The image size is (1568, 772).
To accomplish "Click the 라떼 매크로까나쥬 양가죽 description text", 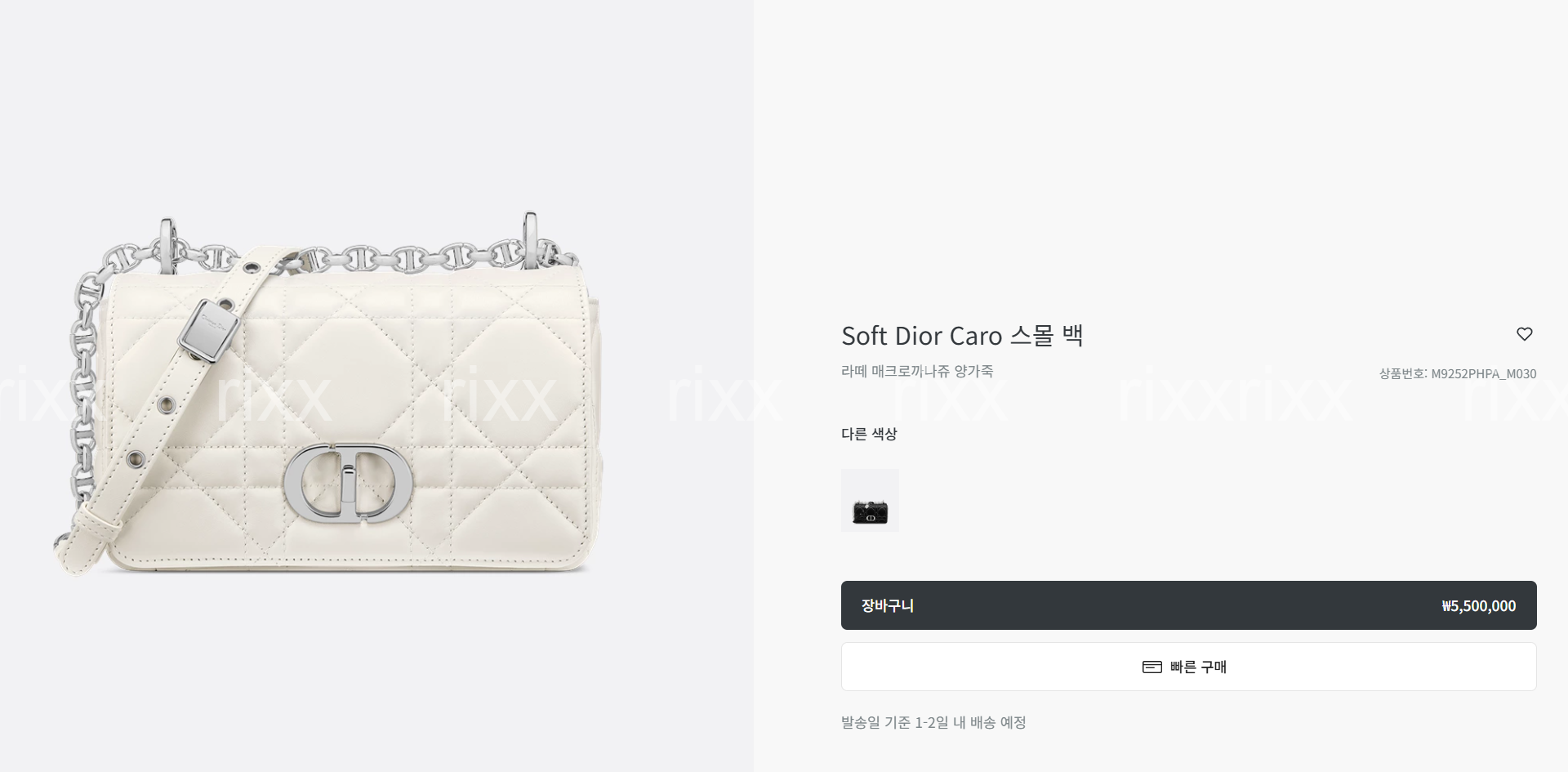I will (917, 371).
